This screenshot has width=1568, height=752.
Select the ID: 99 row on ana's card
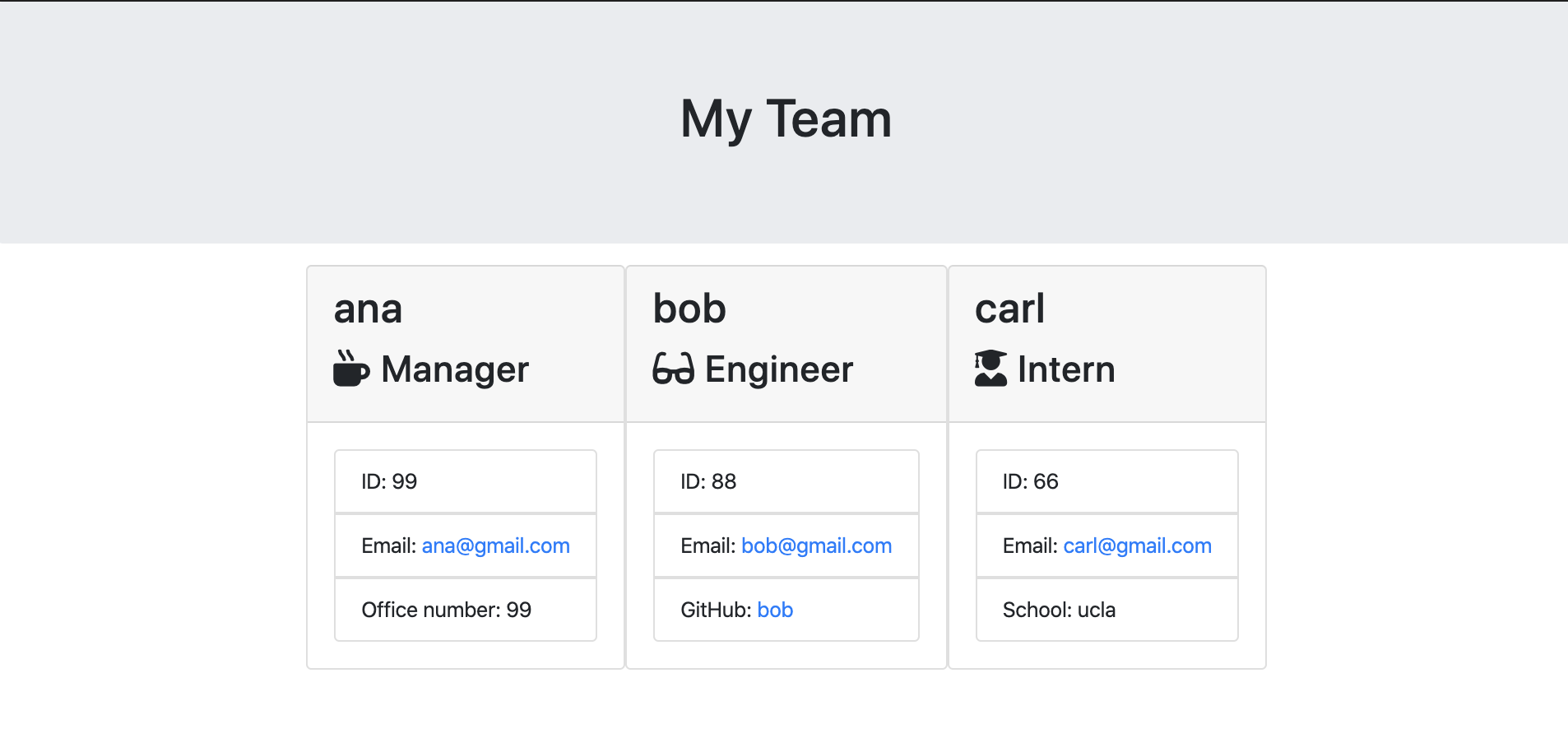[x=466, y=481]
